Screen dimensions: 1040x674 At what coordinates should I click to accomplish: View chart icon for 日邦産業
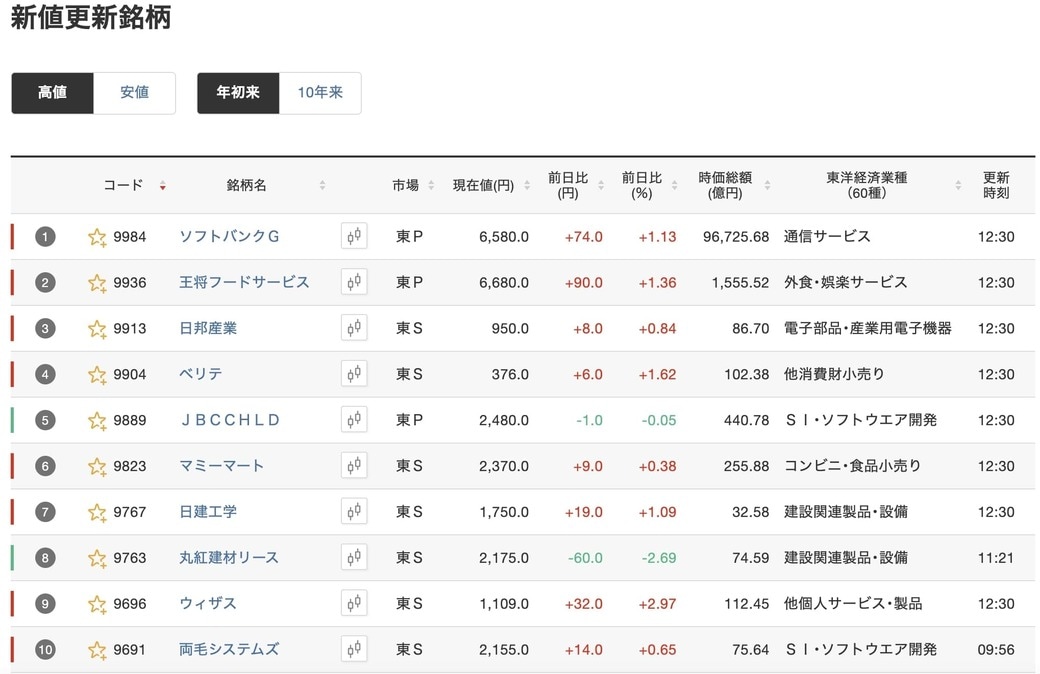354,328
